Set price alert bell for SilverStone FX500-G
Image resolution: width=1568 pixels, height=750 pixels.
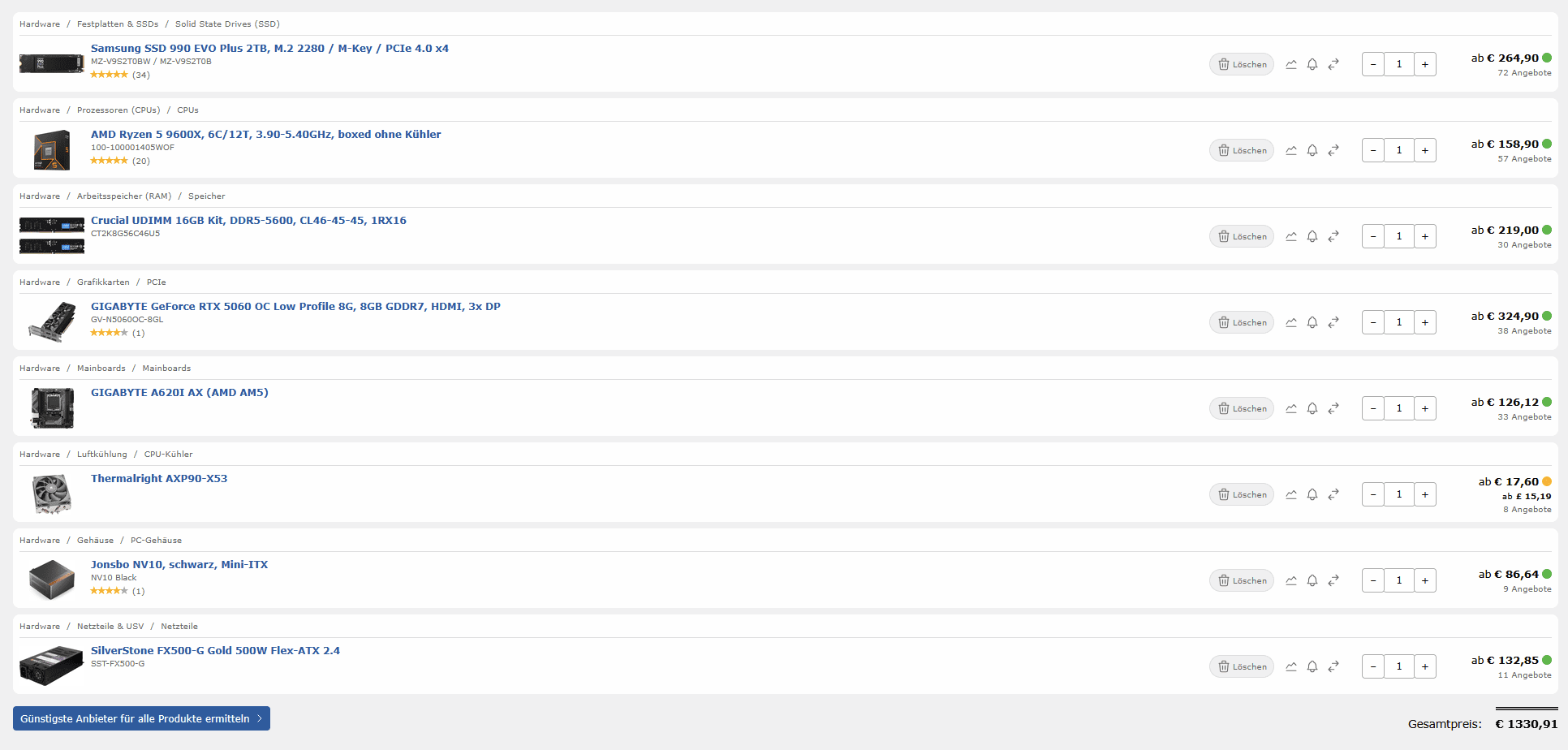(1312, 666)
